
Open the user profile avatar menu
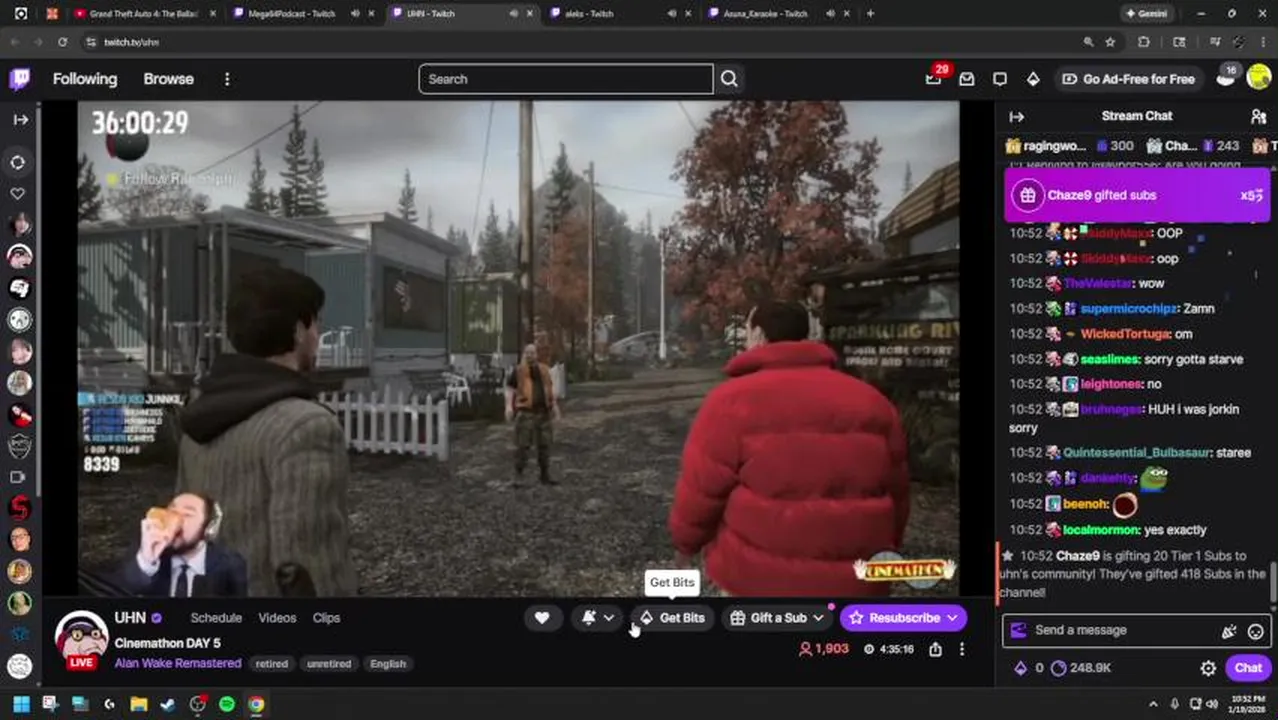point(1258,79)
